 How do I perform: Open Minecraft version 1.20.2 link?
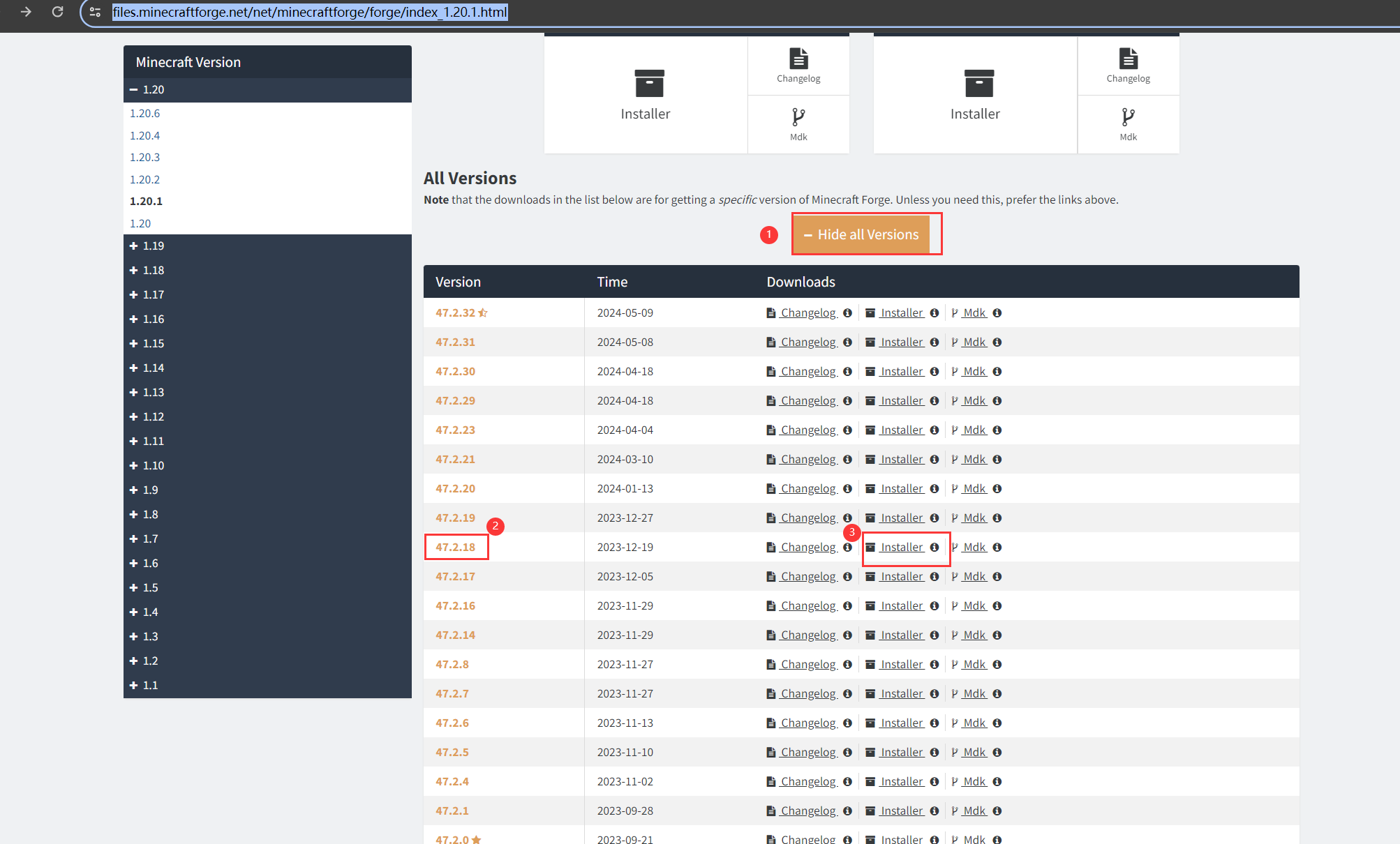pyautogui.click(x=144, y=179)
